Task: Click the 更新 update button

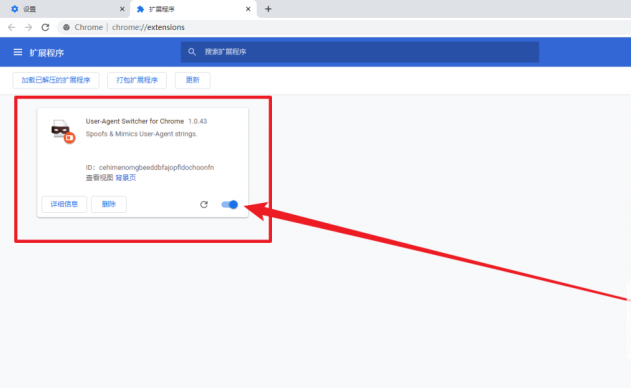Action: pyautogui.click(x=192, y=80)
